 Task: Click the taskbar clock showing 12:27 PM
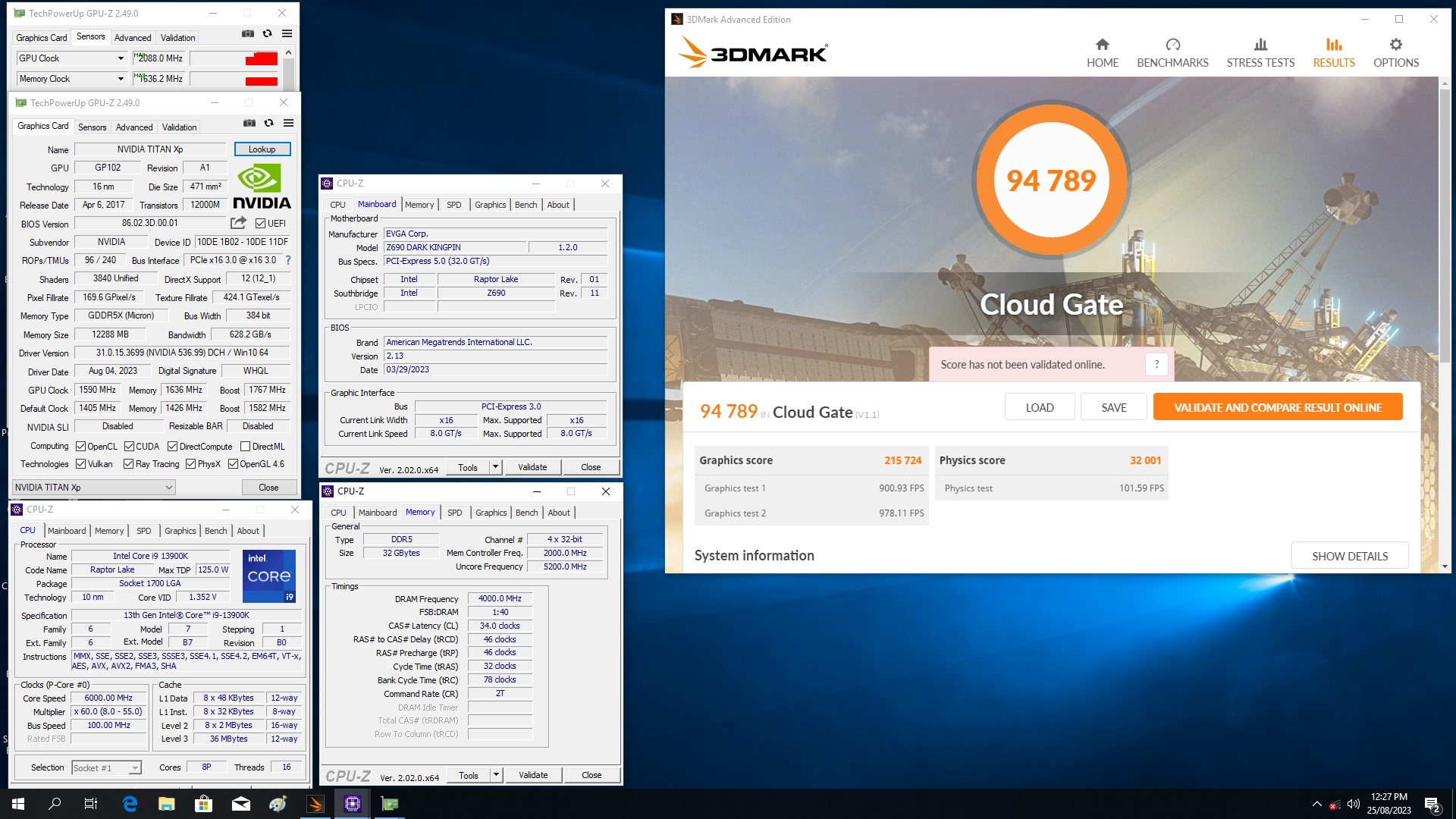point(1389,804)
